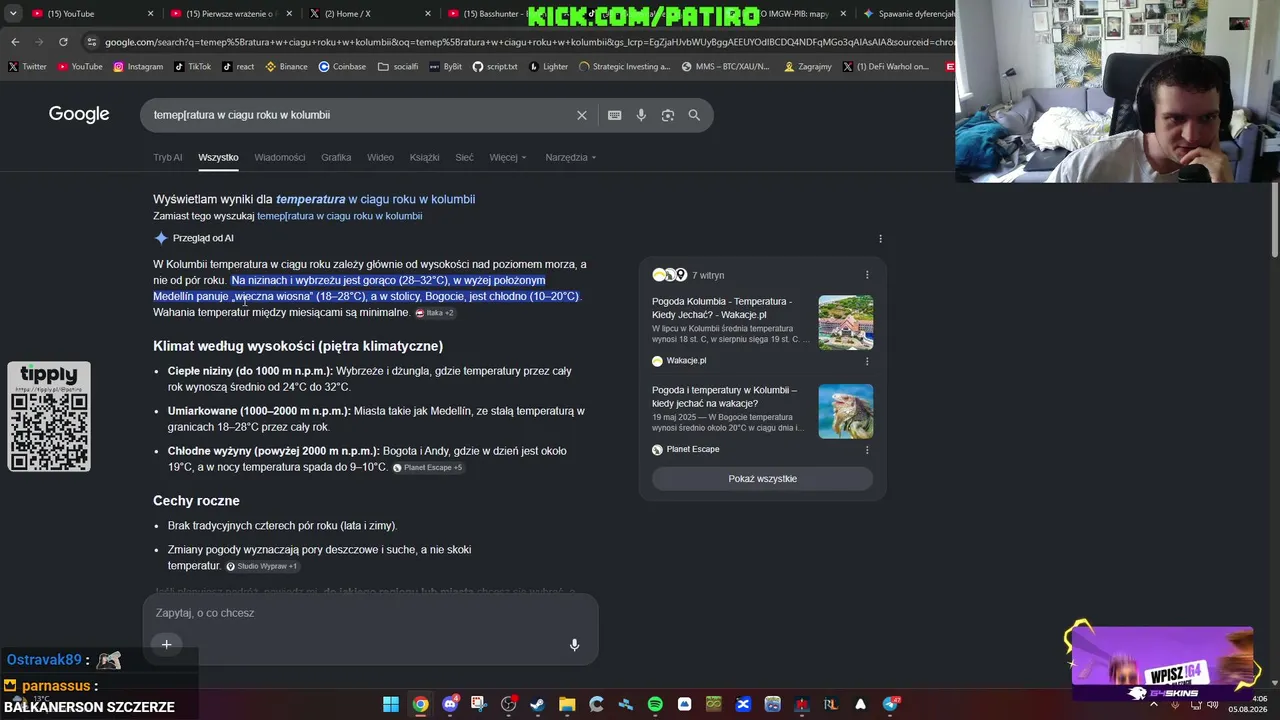Open Planet Escape iguana thumbnail image
Image resolution: width=1280 pixels, height=720 pixels.
point(846,411)
